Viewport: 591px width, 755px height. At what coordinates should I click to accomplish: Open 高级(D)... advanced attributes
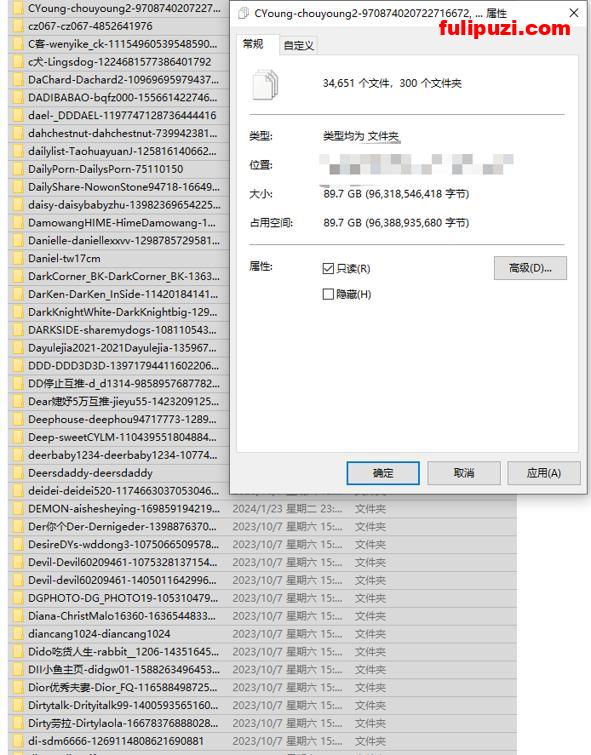click(530, 268)
